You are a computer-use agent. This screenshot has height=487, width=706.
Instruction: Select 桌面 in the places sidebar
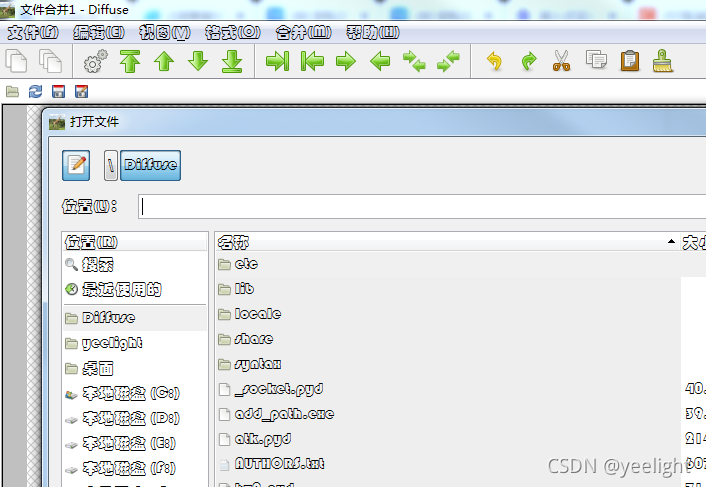pyautogui.click(x=135, y=369)
